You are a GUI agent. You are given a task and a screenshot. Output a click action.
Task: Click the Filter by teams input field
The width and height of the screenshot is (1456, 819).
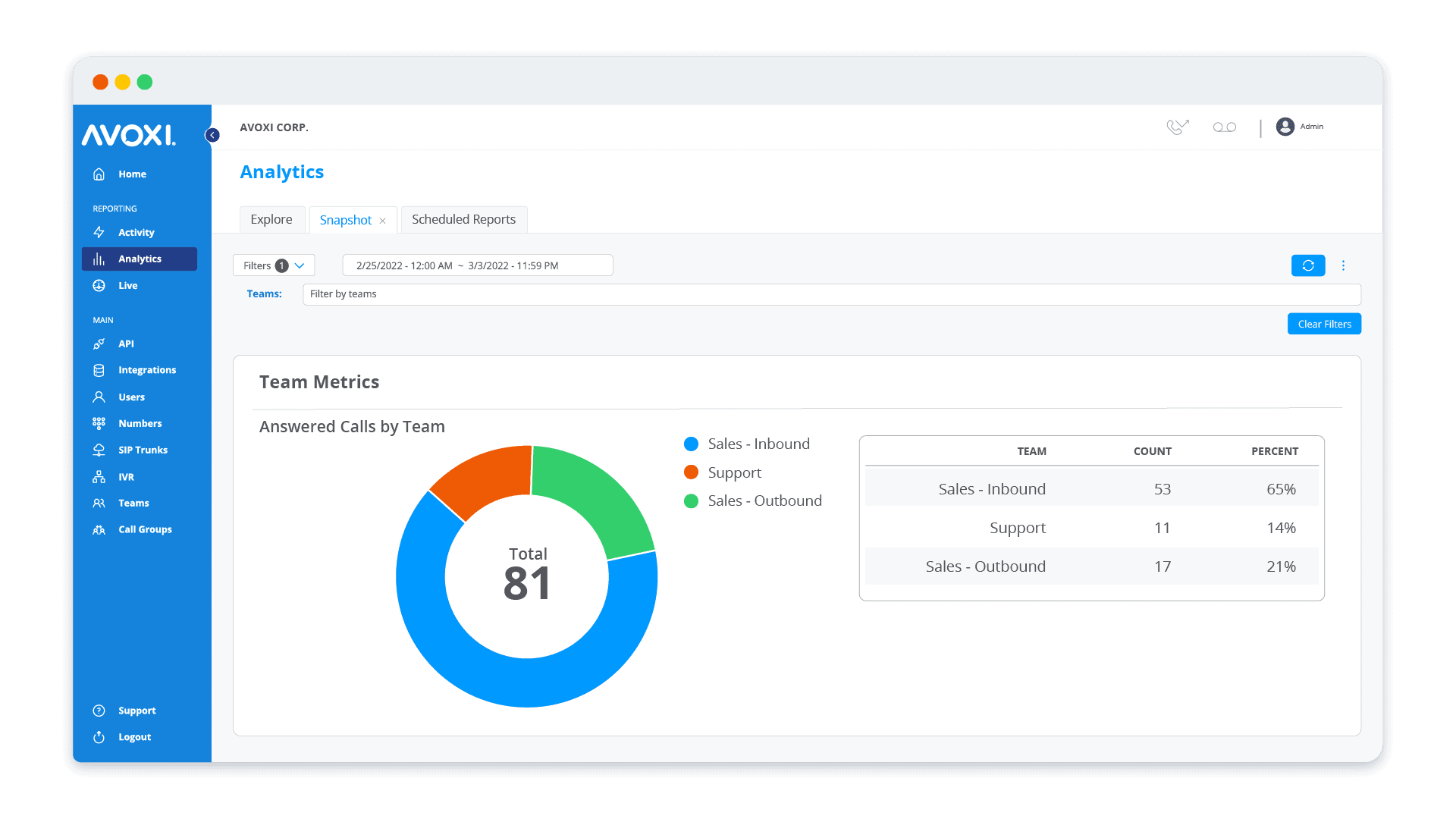[531, 294]
